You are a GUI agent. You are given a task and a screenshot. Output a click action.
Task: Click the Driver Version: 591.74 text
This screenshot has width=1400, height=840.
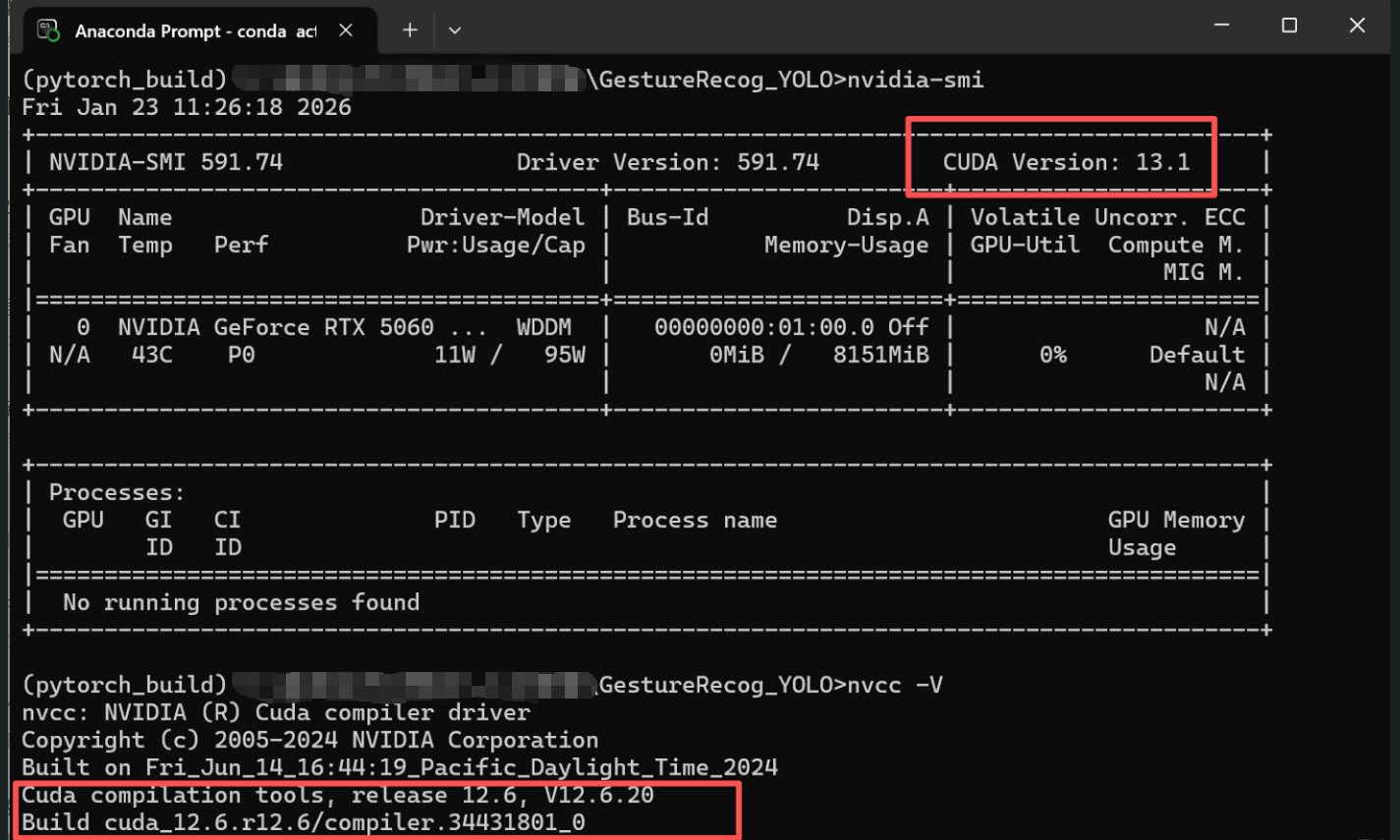(x=668, y=162)
